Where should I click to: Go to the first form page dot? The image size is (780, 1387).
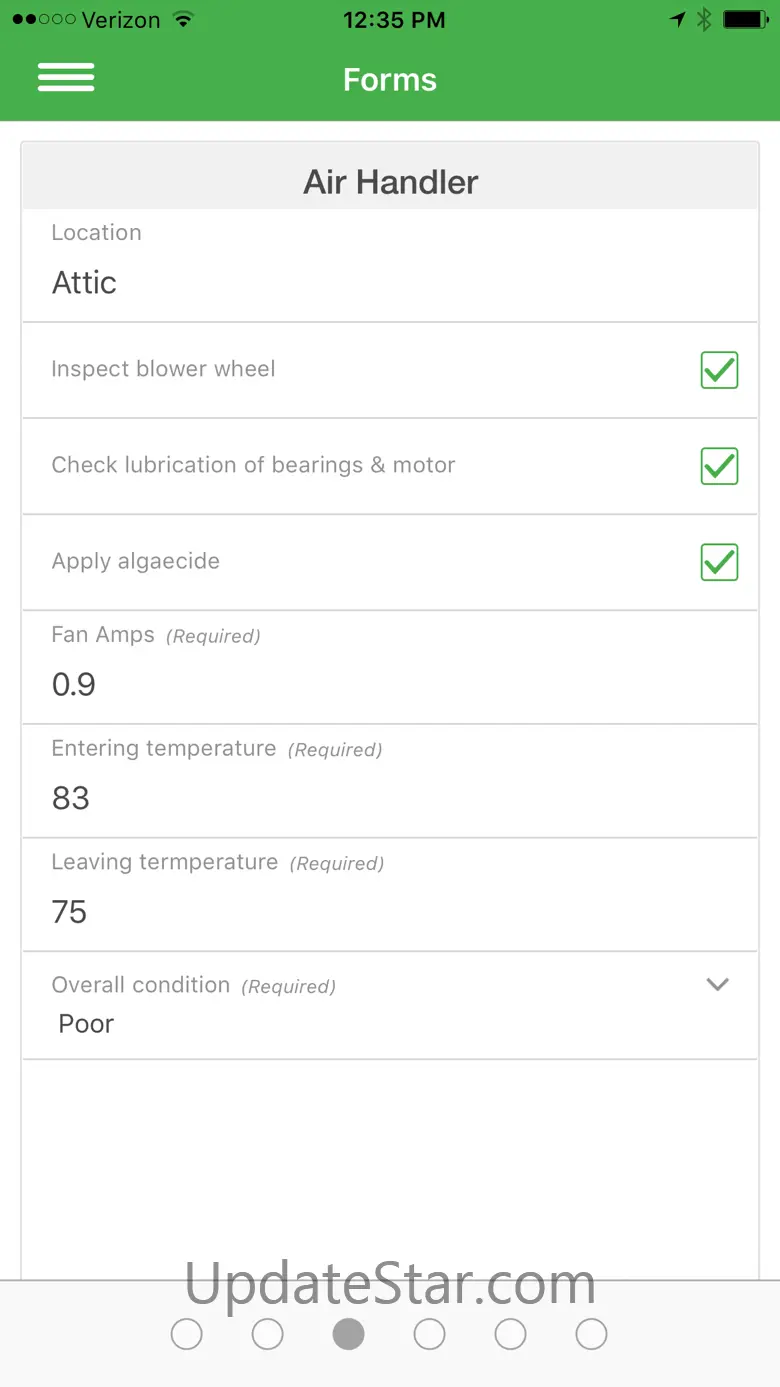187,1334
